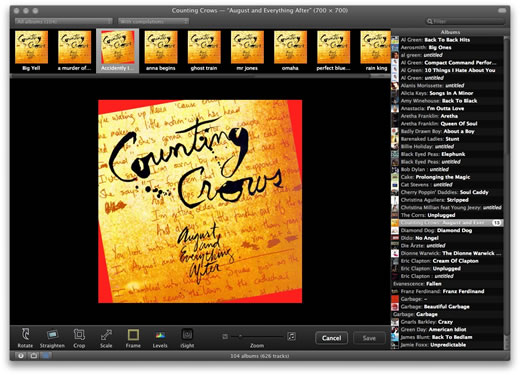Select Aerosmith: Big Ones album
The image size is (520, 375).
coord(447,47)
